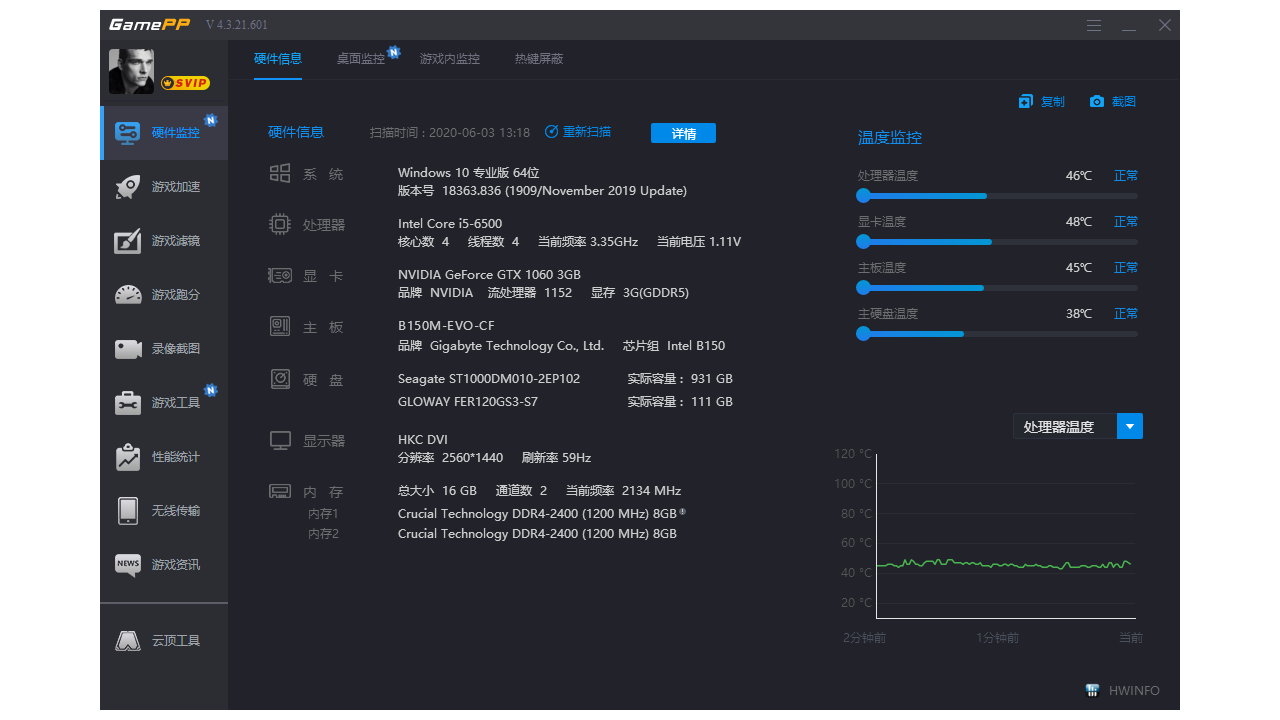
Task: Click 正常 status beside 主板温度
Action: click(x=1126, y=268)
